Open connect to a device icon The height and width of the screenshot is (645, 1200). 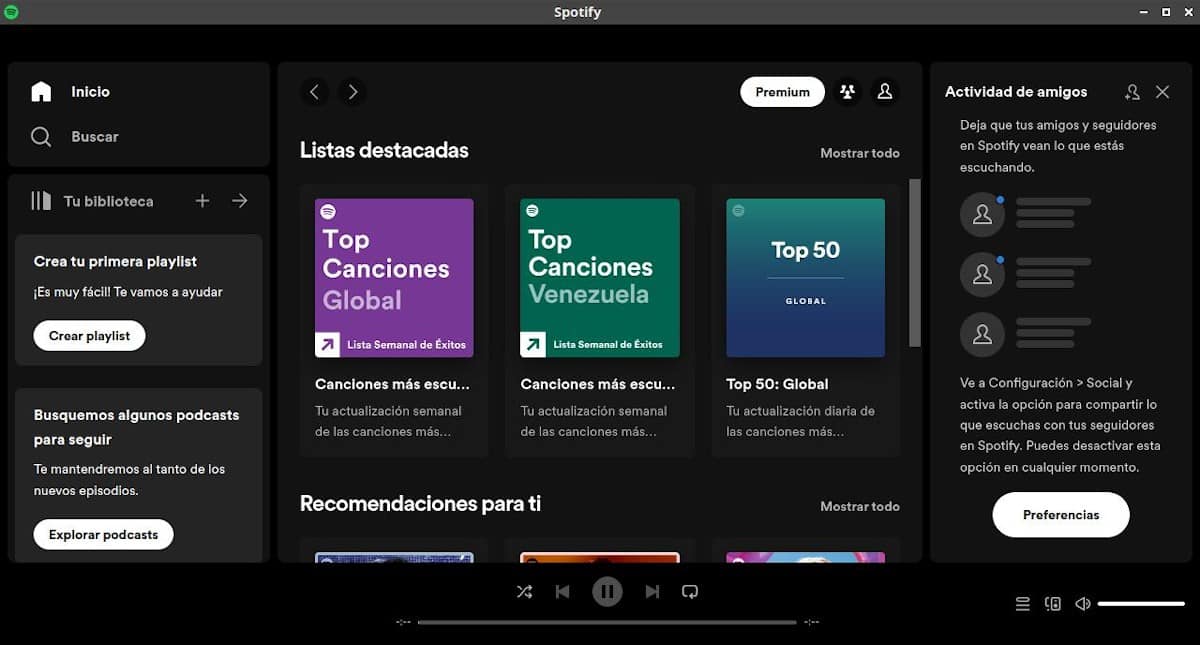(1052, 604)
